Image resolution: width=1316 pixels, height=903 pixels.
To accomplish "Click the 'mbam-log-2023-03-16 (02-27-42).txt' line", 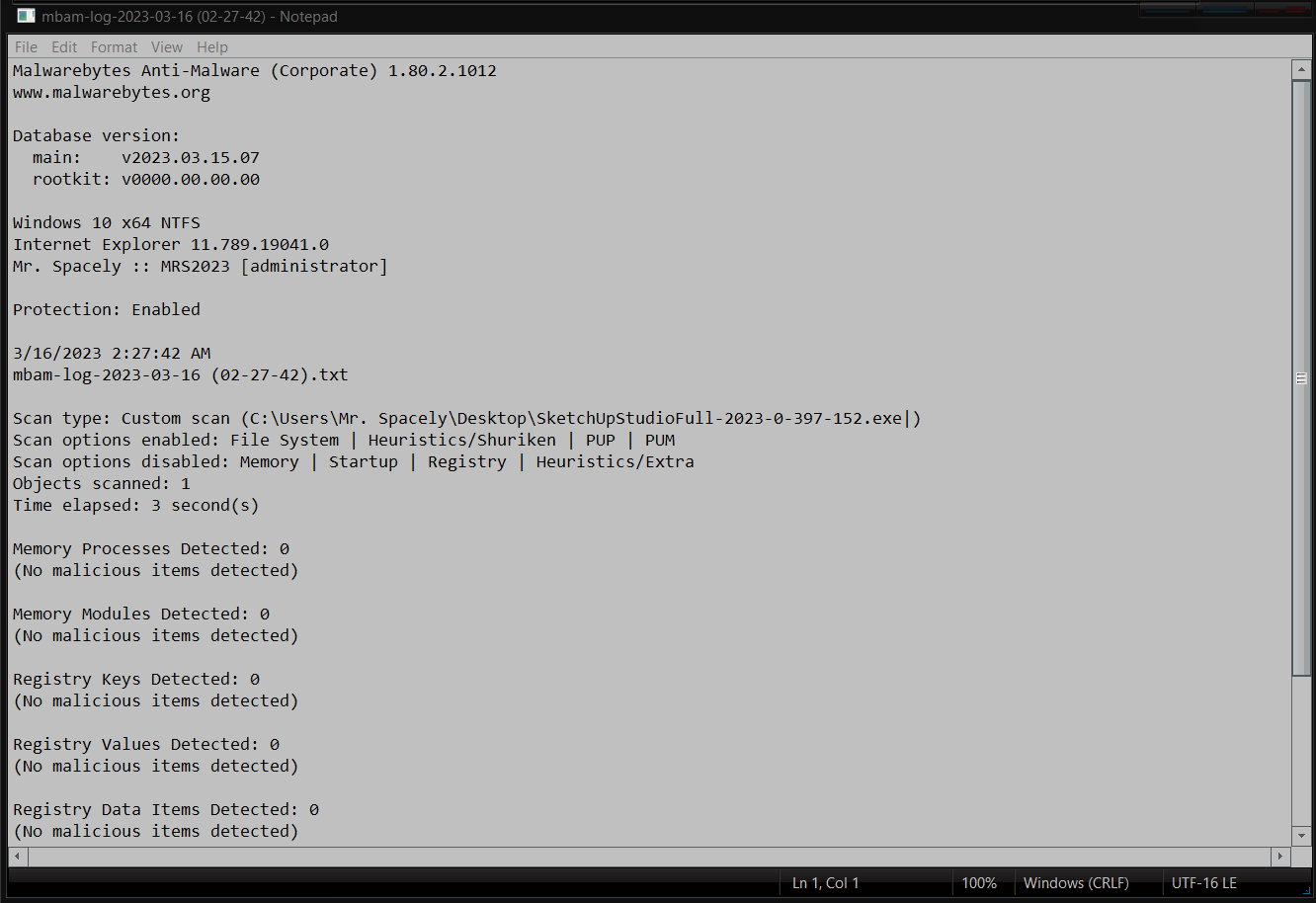I will point(181,375).
